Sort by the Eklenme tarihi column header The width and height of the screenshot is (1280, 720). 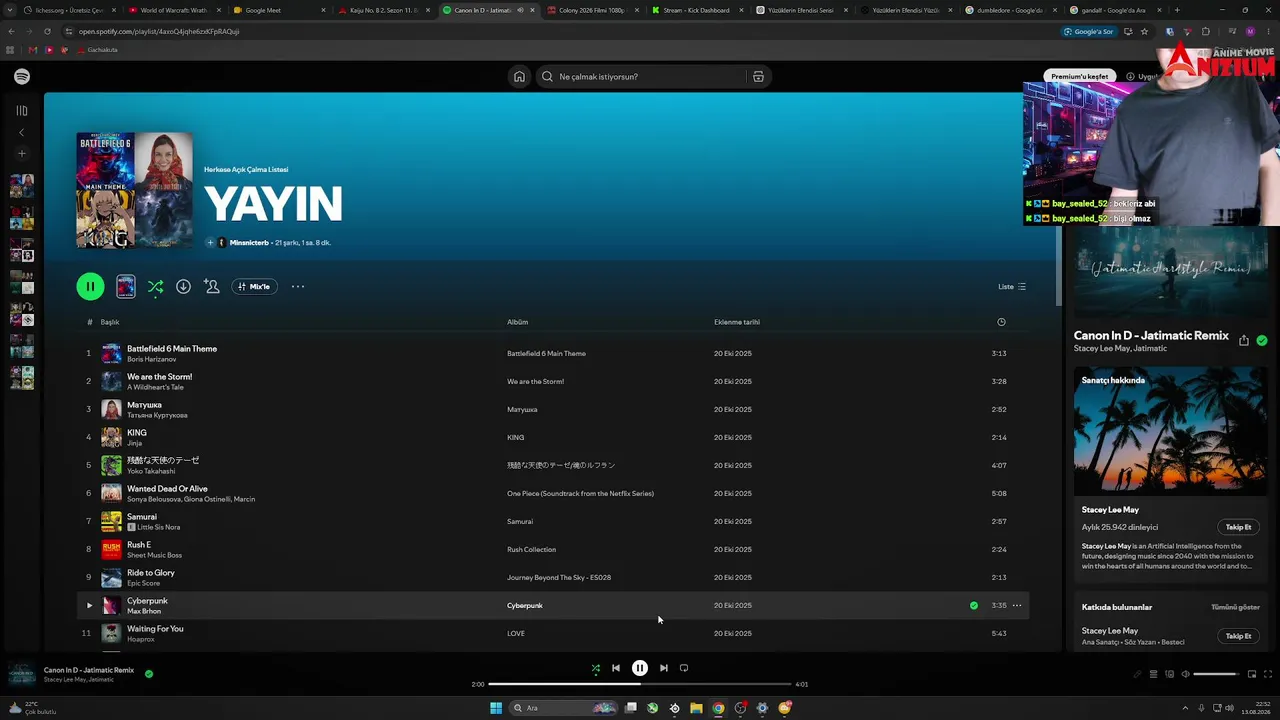point(737,322)
